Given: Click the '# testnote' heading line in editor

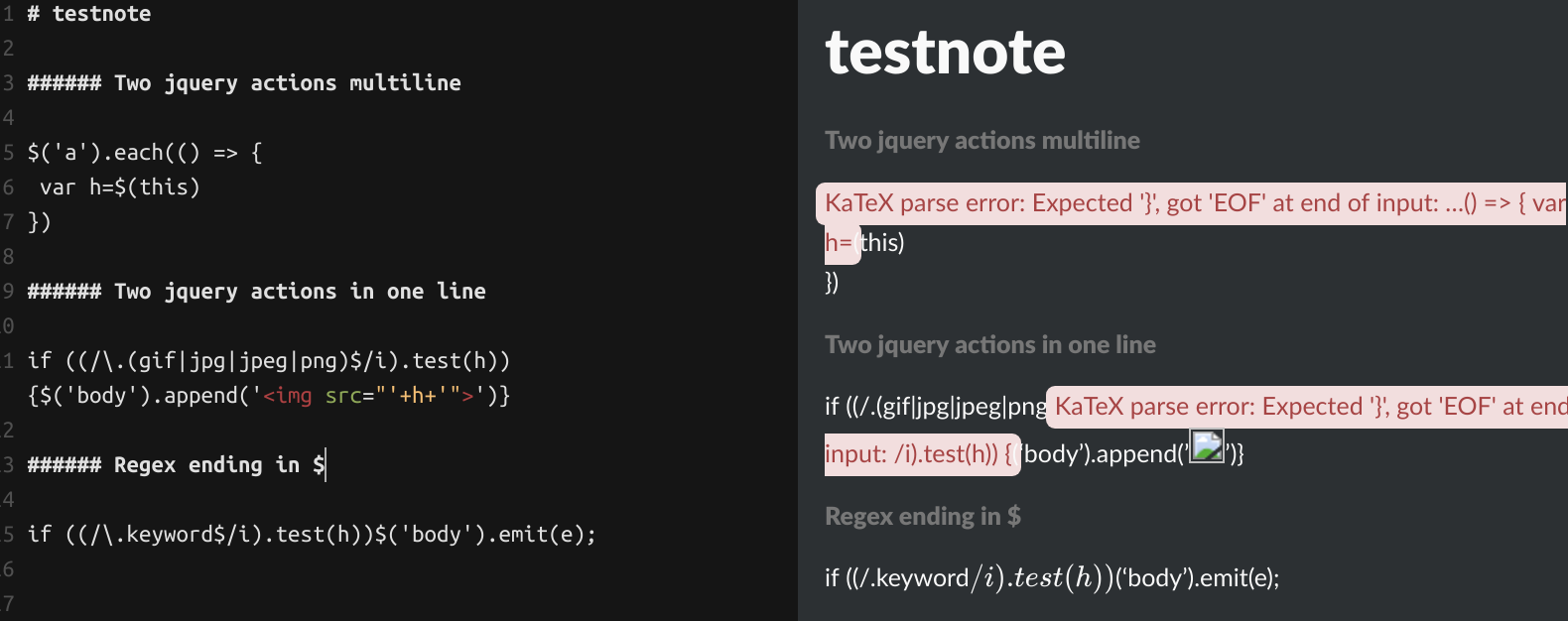Looking at the screenshot, I should [89, 14].
